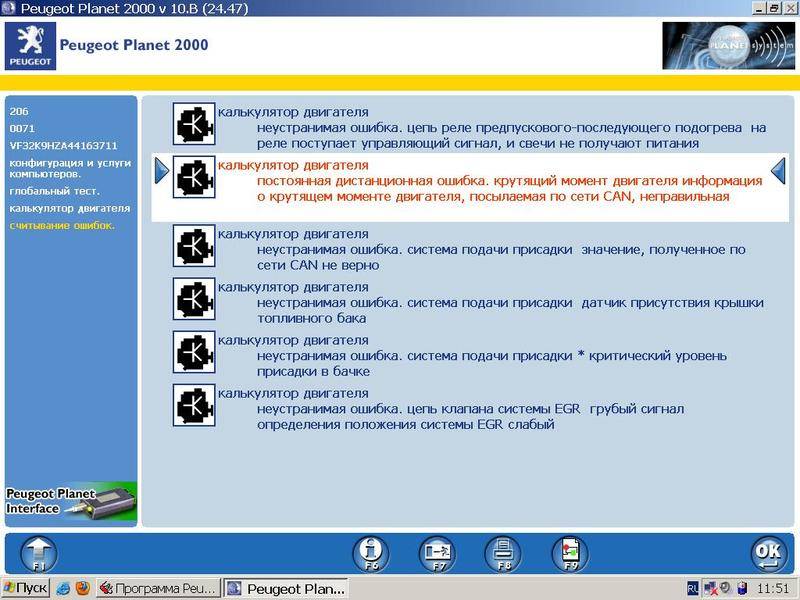
Task: Click engine icon for fuel cap sensor fault
Action: click(193, 299)
